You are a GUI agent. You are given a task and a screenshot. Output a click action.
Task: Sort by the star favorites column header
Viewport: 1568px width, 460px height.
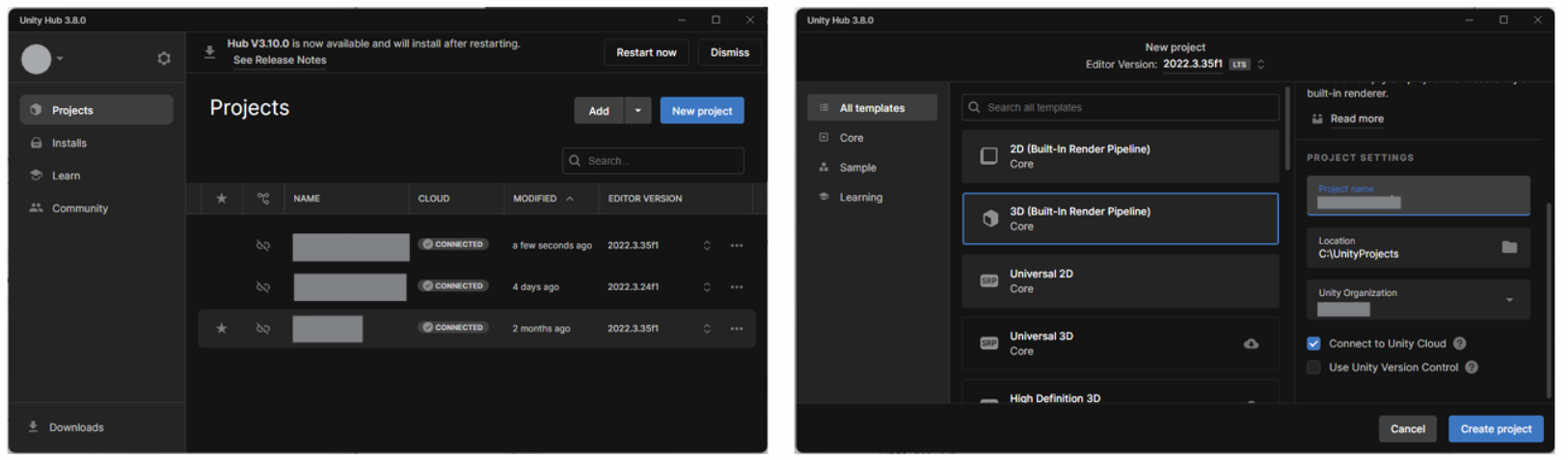click(221, 199)
